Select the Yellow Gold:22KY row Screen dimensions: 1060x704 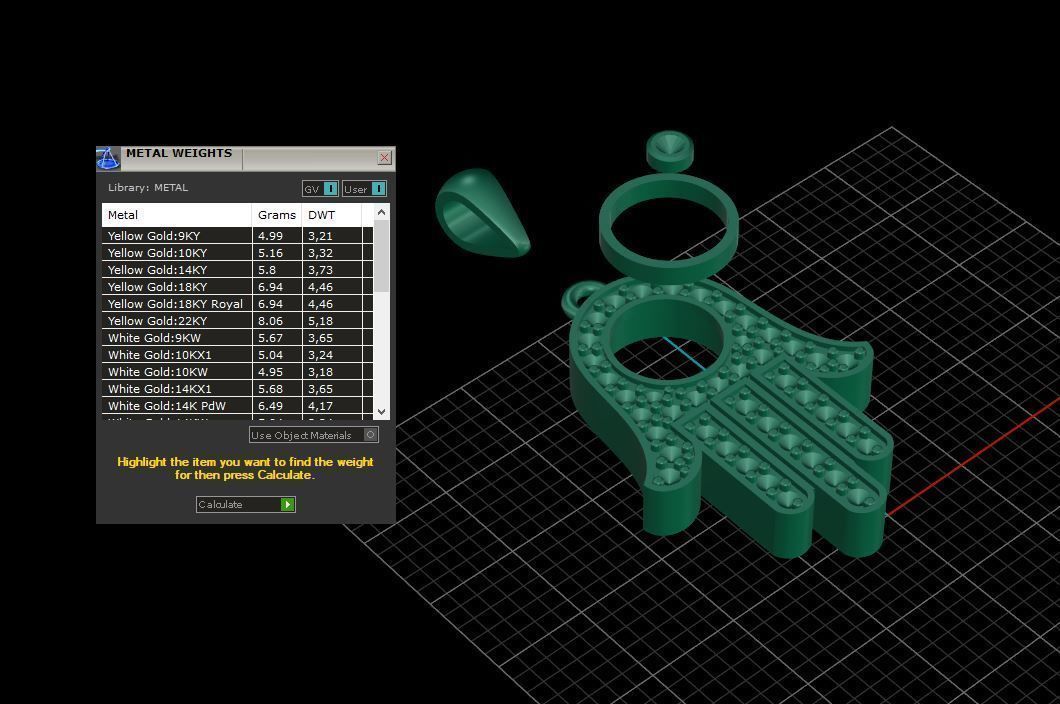click(x=237, y=321)
